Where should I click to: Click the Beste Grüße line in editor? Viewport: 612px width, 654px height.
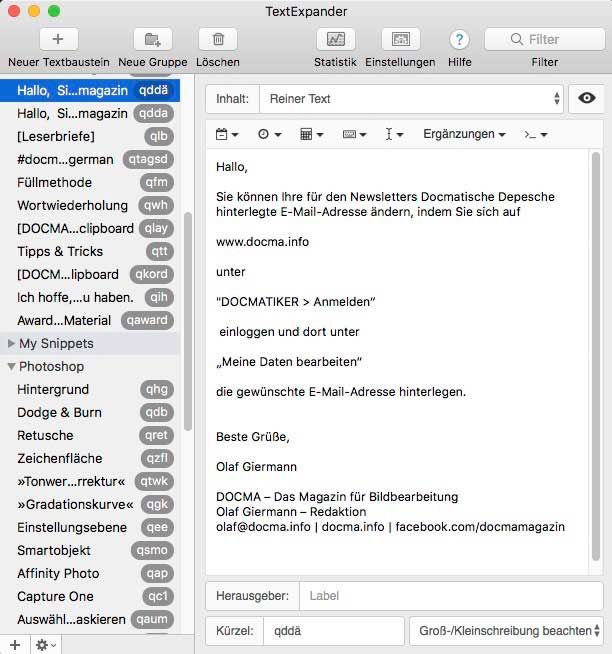pos(252,437)
